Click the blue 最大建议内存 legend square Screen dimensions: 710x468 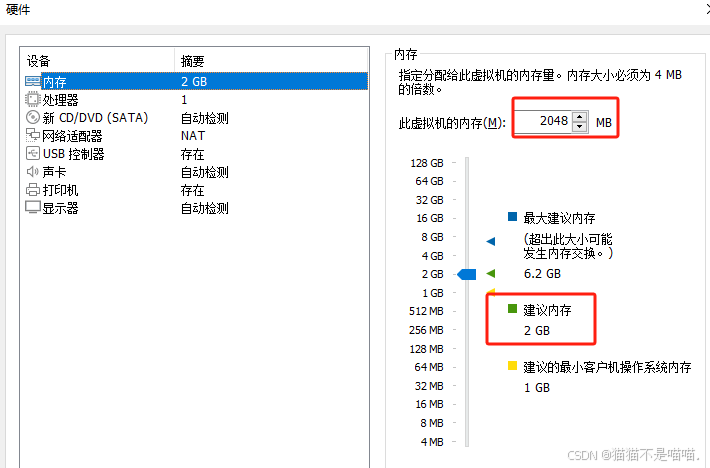[x=512, y=217]
